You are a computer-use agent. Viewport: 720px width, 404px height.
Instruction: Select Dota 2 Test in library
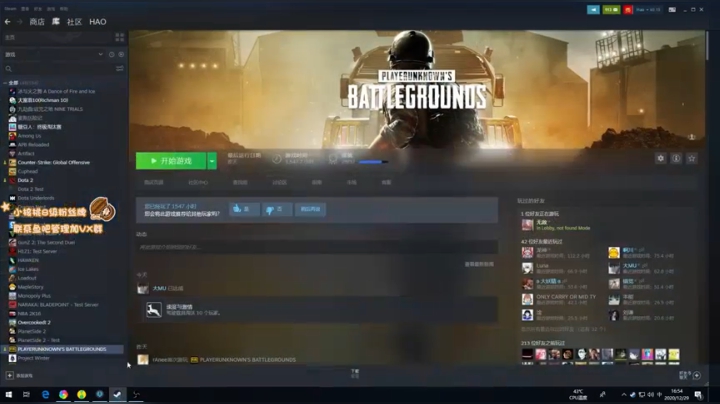coord(30,189)
